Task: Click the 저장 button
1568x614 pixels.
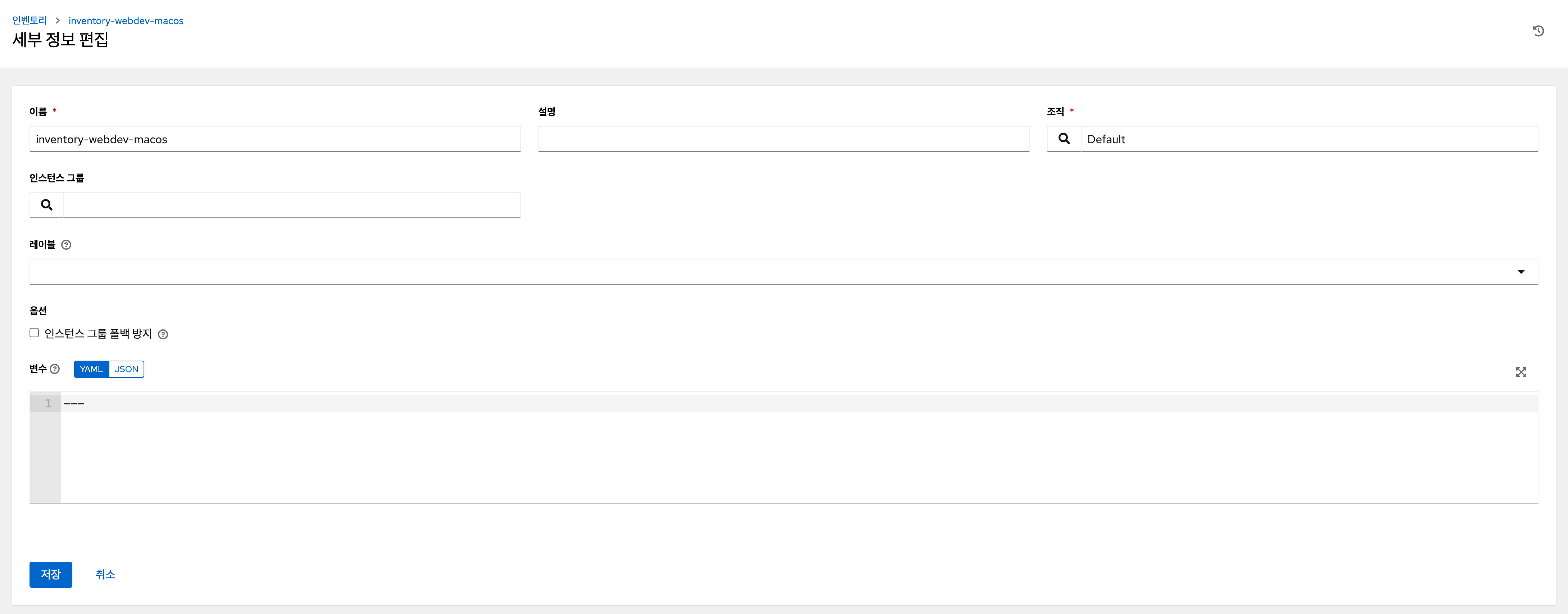Action: click(50, 574)
